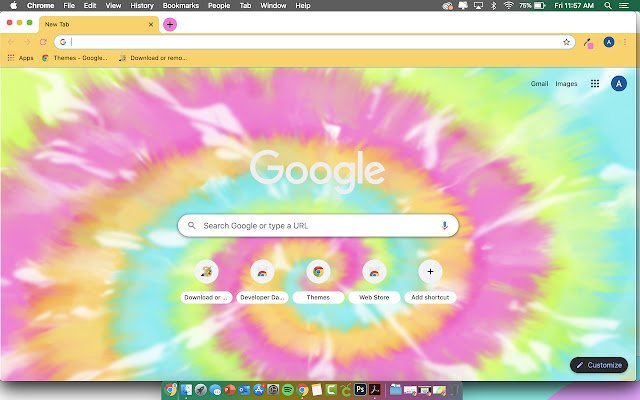The height and width of the screenshot is (400, 640).
Task: Open the Download or... shortcut tile
Action: (x=206, y=281)
